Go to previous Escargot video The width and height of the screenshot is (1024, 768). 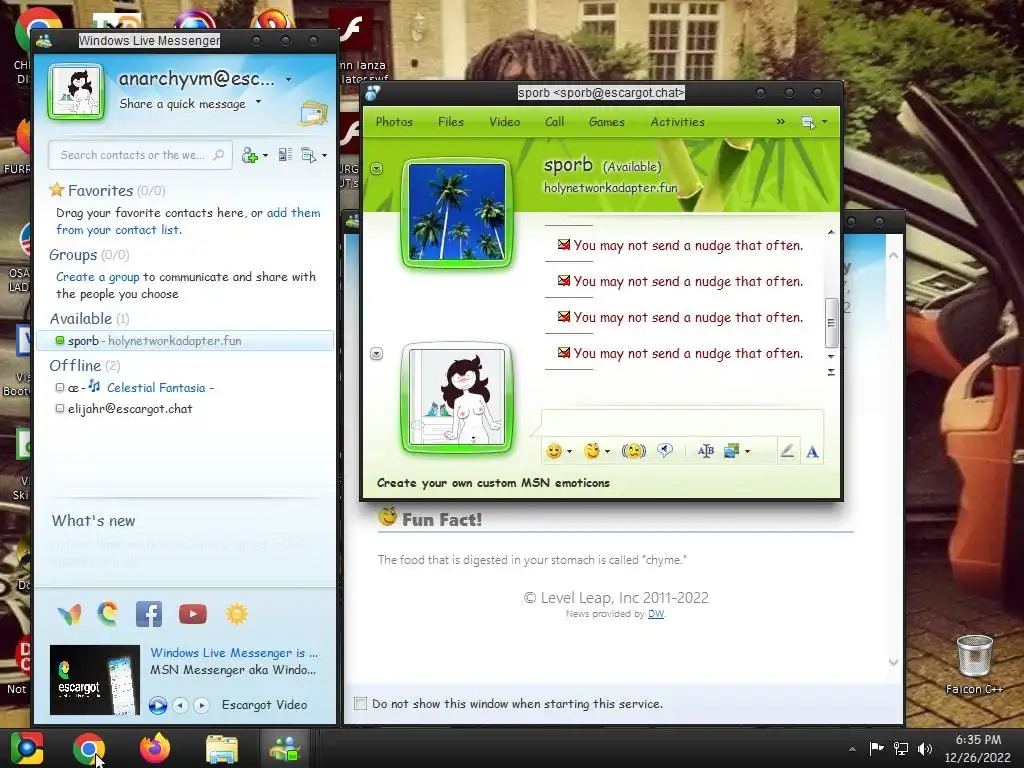point(181,705)
